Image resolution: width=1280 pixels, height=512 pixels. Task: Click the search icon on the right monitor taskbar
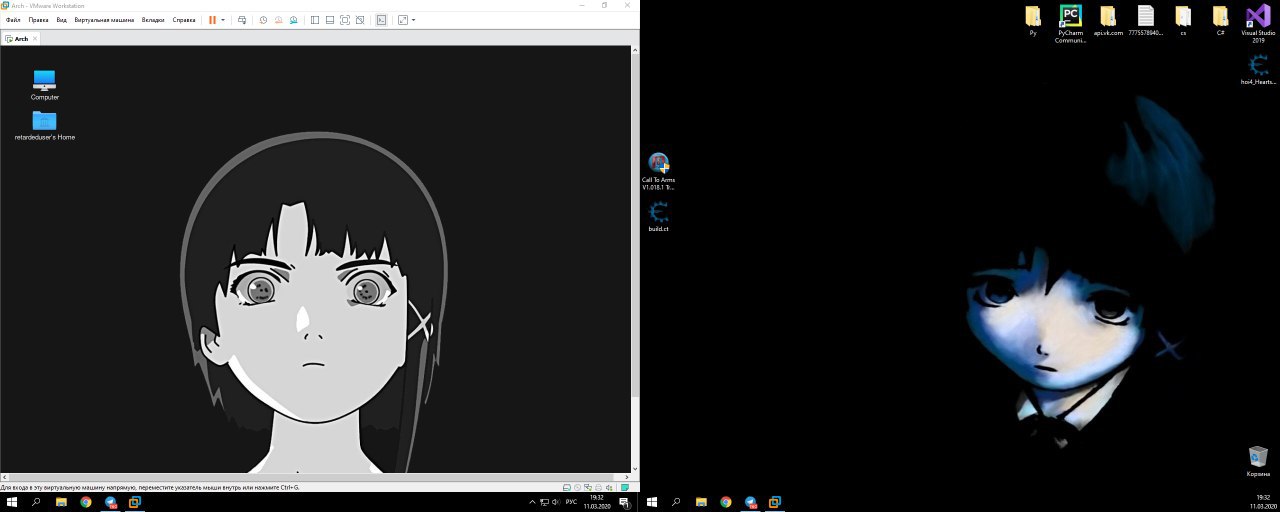click(x=676, y=502)
